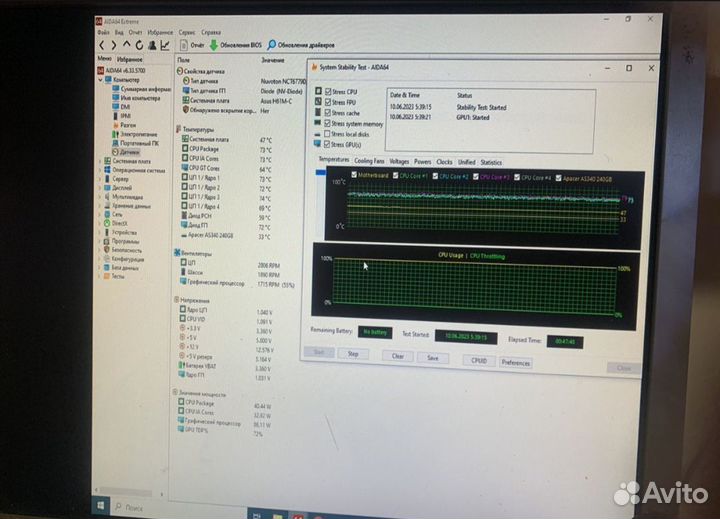Toggle Stress FPU checkbox
Viewport: 720px width, 519px height.
[328, 102]
